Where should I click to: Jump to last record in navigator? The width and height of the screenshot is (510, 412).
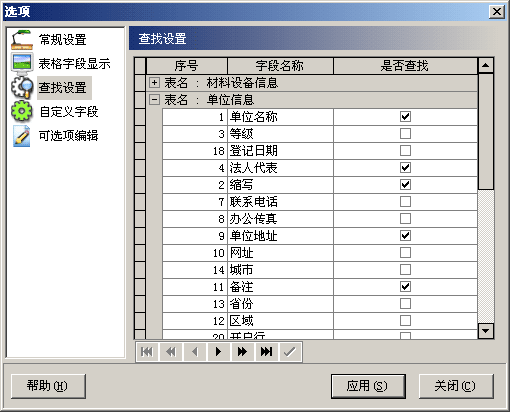266,352
